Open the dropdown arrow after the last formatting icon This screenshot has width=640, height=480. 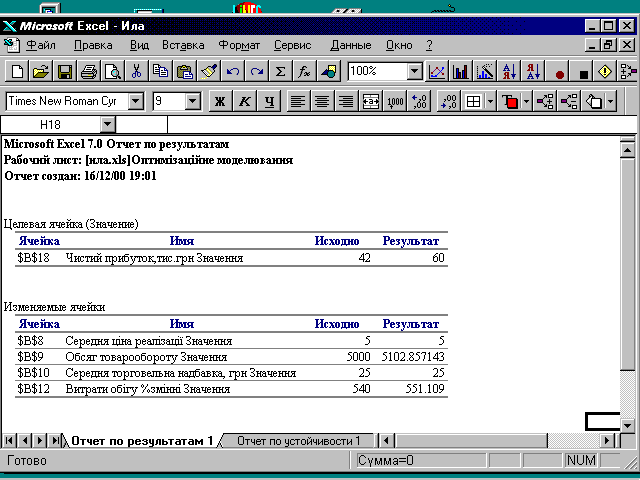pos(610,101)
